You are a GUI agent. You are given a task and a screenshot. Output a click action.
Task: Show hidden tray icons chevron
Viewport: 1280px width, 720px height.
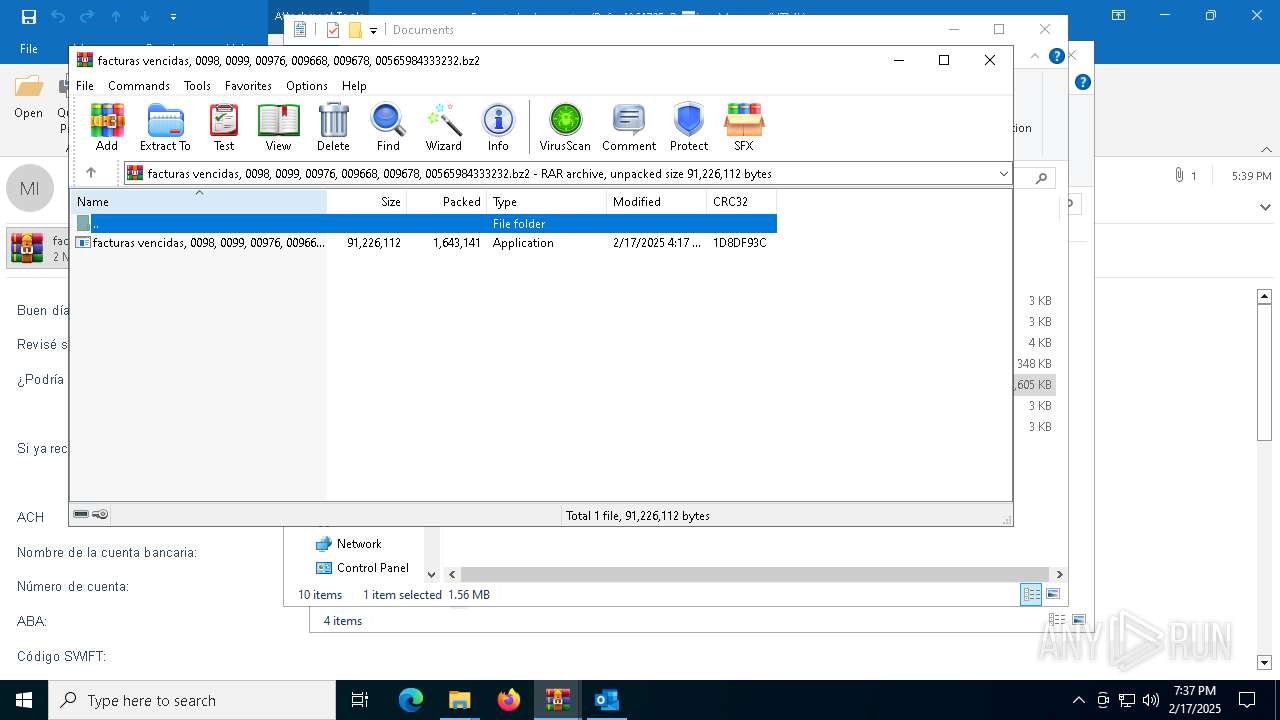[1078, 700]
